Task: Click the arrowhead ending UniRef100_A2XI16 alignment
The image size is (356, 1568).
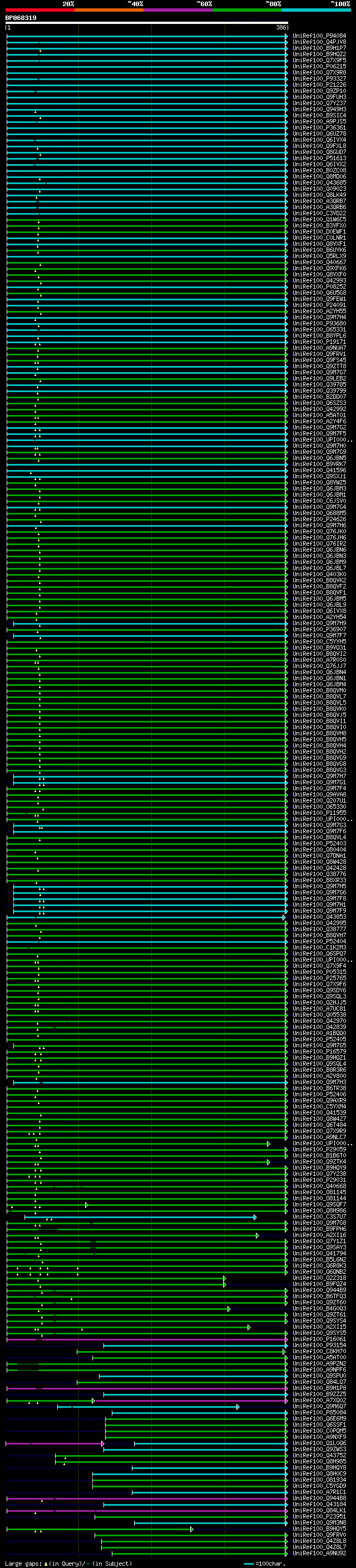Action: (257, 1235)
